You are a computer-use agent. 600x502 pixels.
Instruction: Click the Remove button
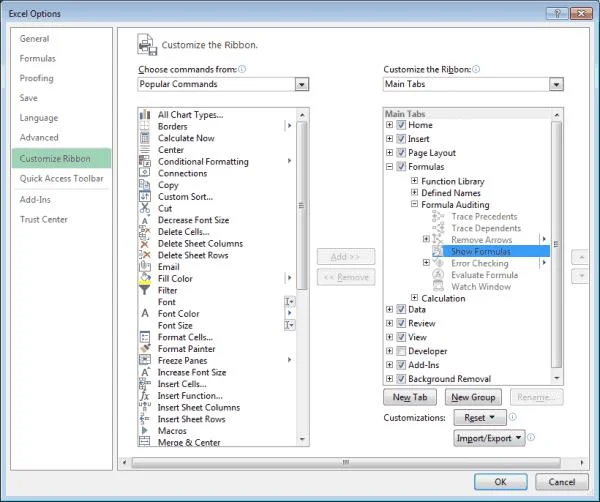346,277
